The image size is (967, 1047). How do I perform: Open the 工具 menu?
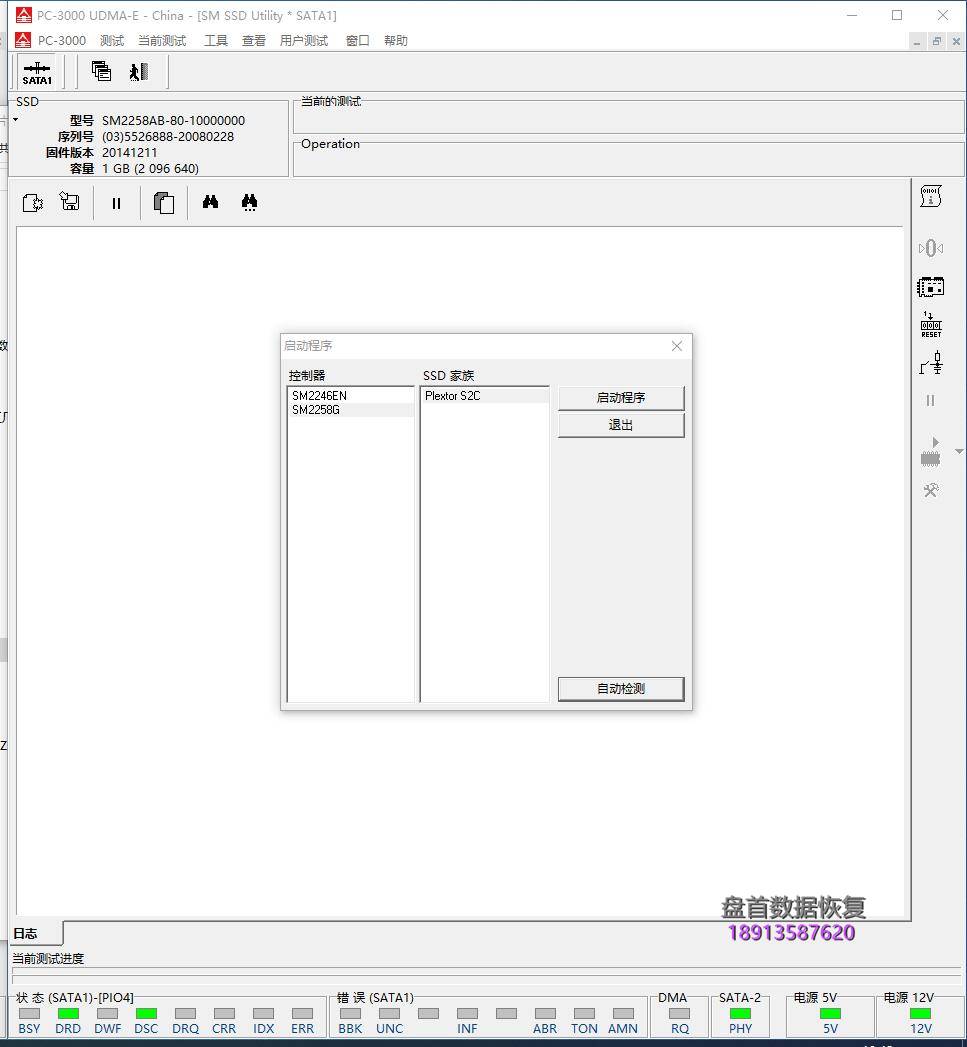pos(216,41)
